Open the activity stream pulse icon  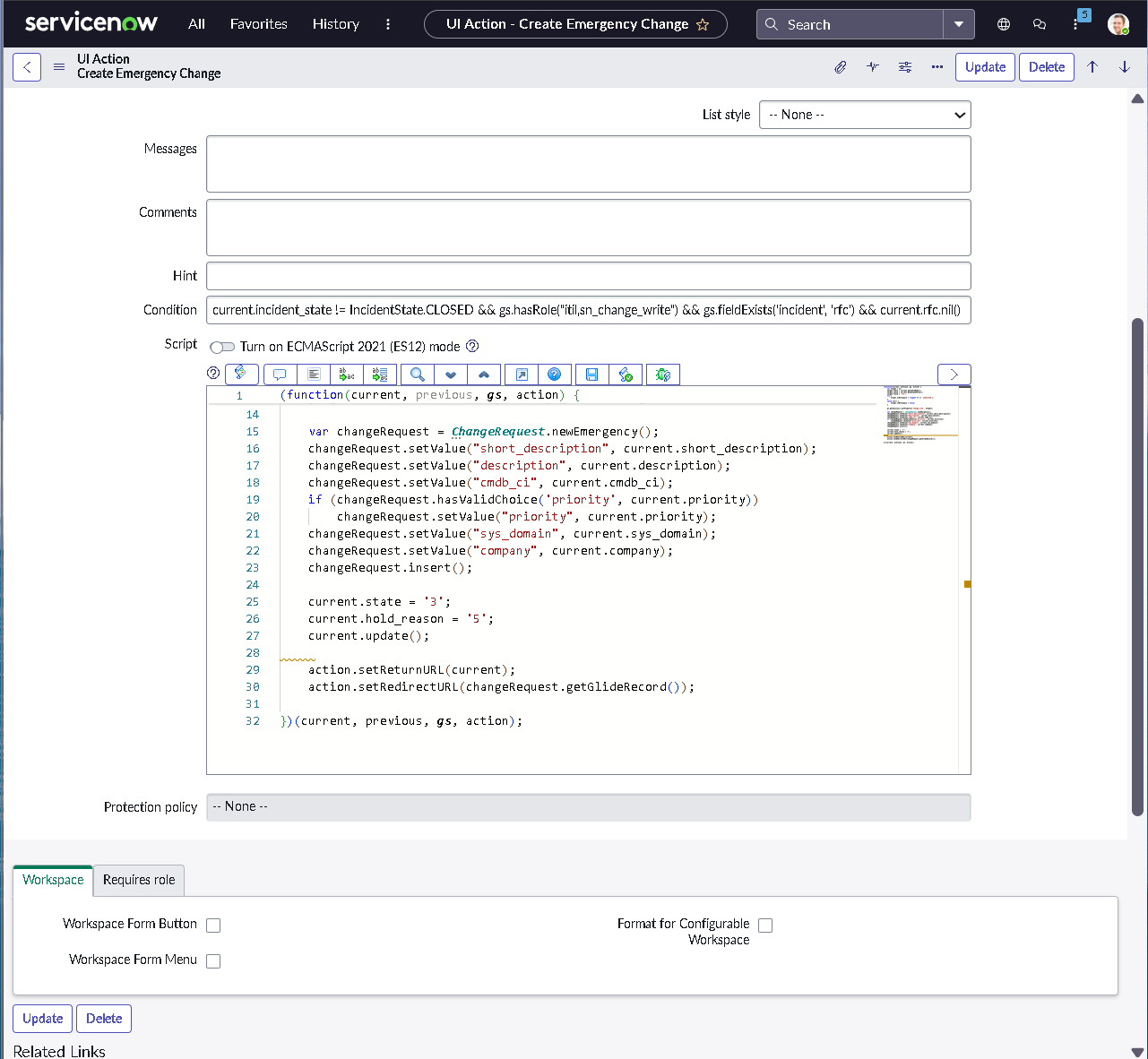point(873,67)
